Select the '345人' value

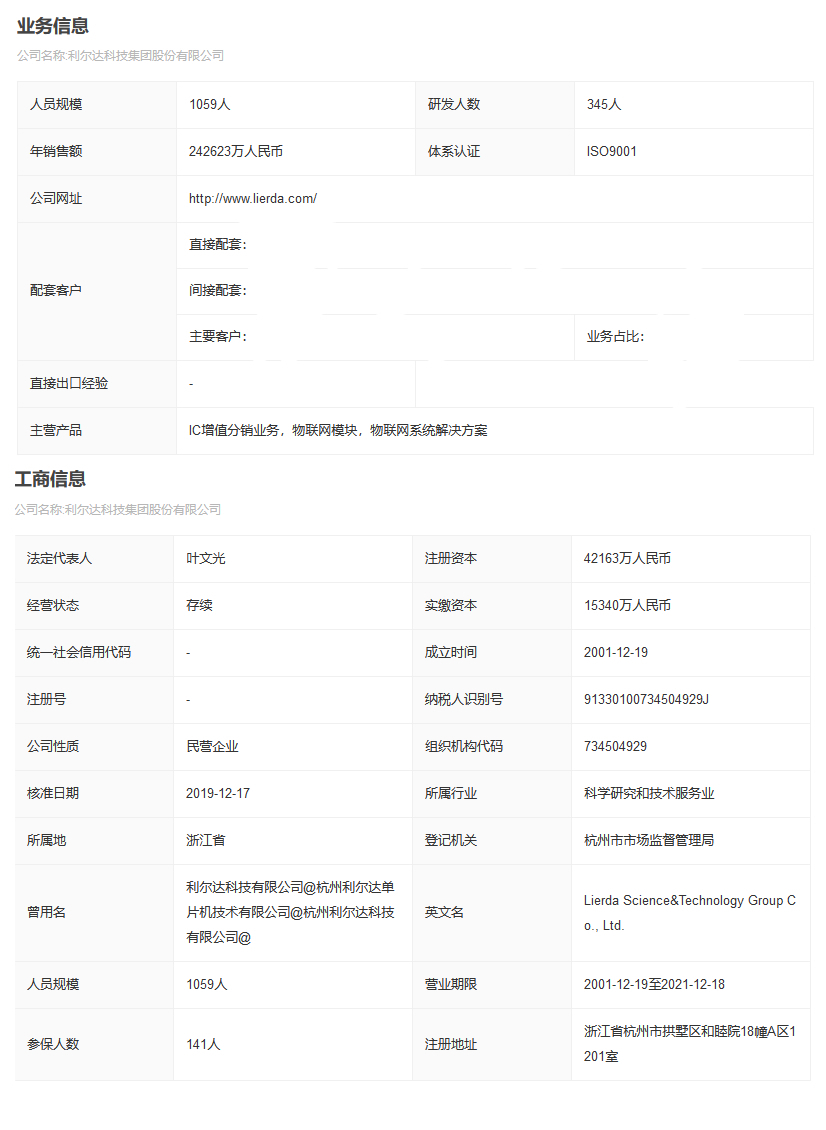pyautogui.click(x=604, y=104)
